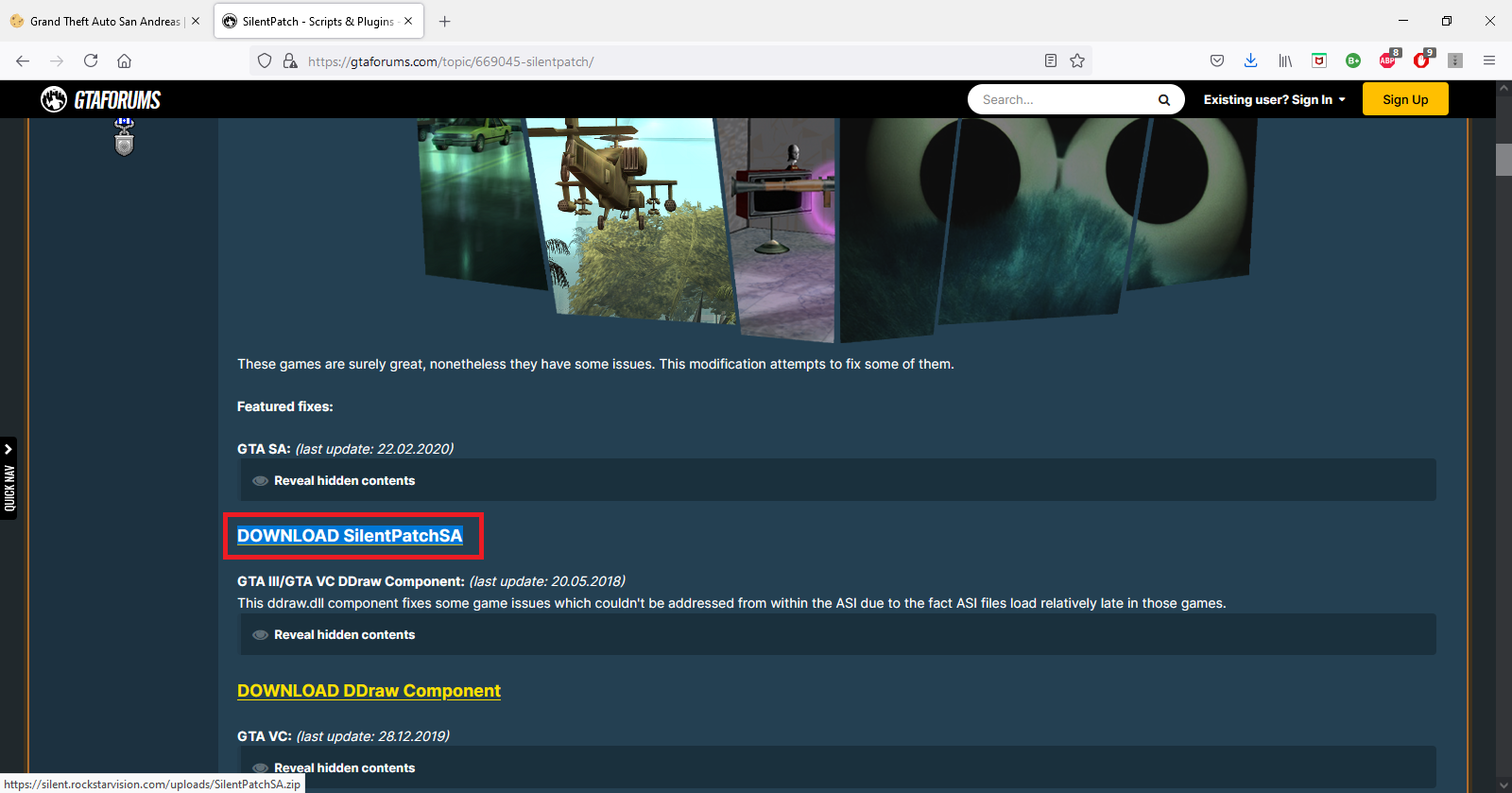Click 'GTA SA:' label text
The image size is (1512, 793).
pos(264,449)
